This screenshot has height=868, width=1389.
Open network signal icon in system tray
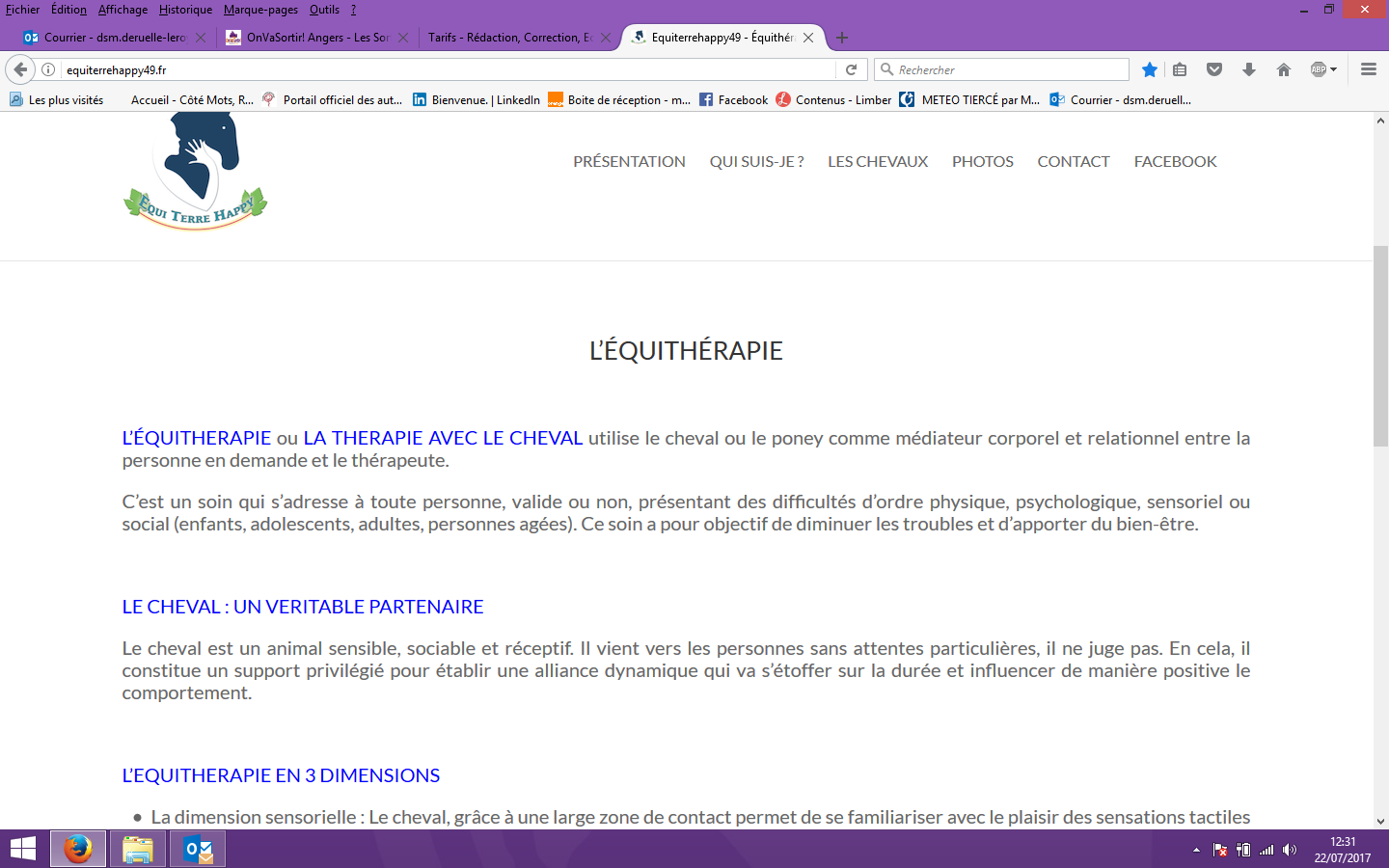coord(1266,850)
